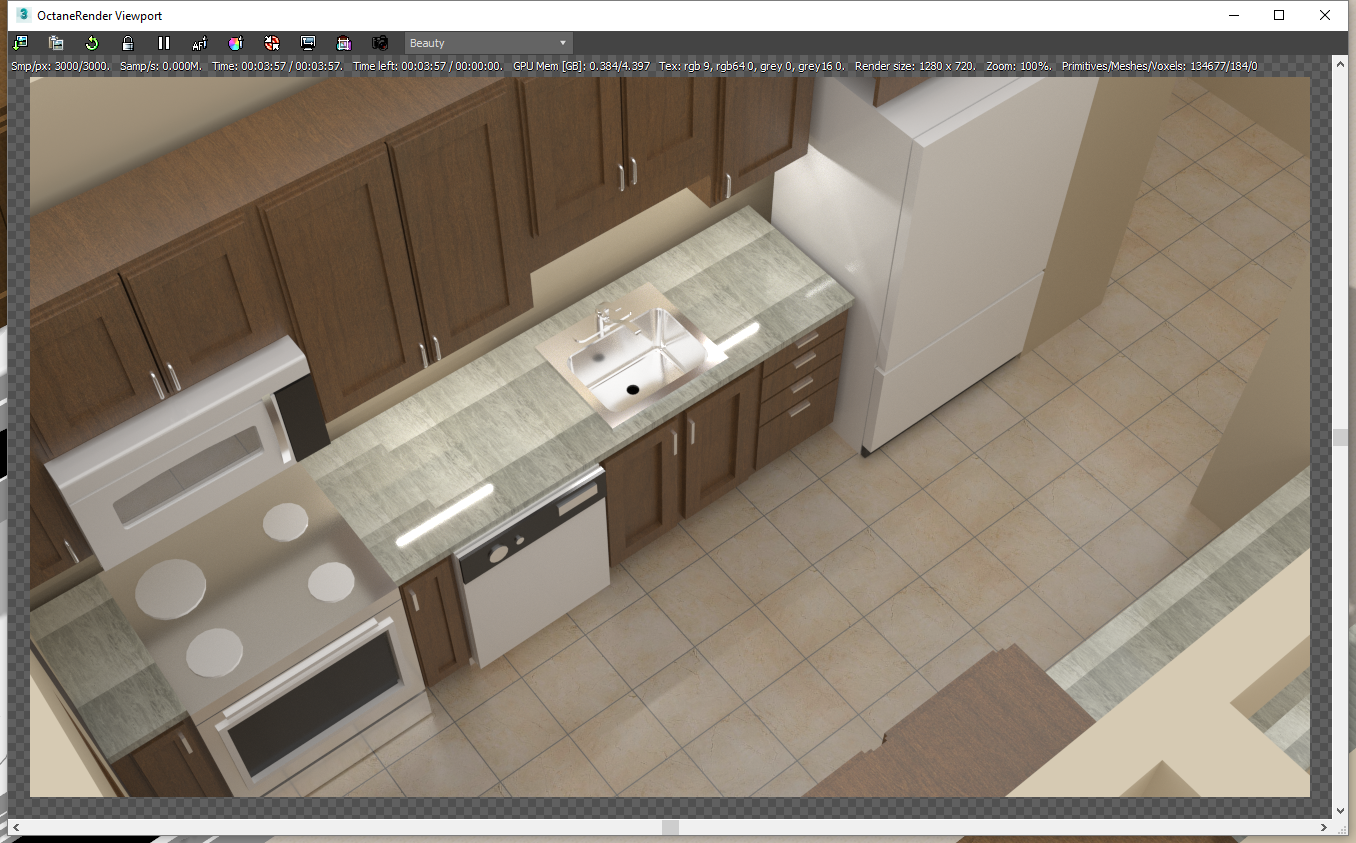1356x843 pixels.
Task: Click the "Primitives/Meshes/Voxels: 134677/184/0" status text
Action: [1160, 66]
